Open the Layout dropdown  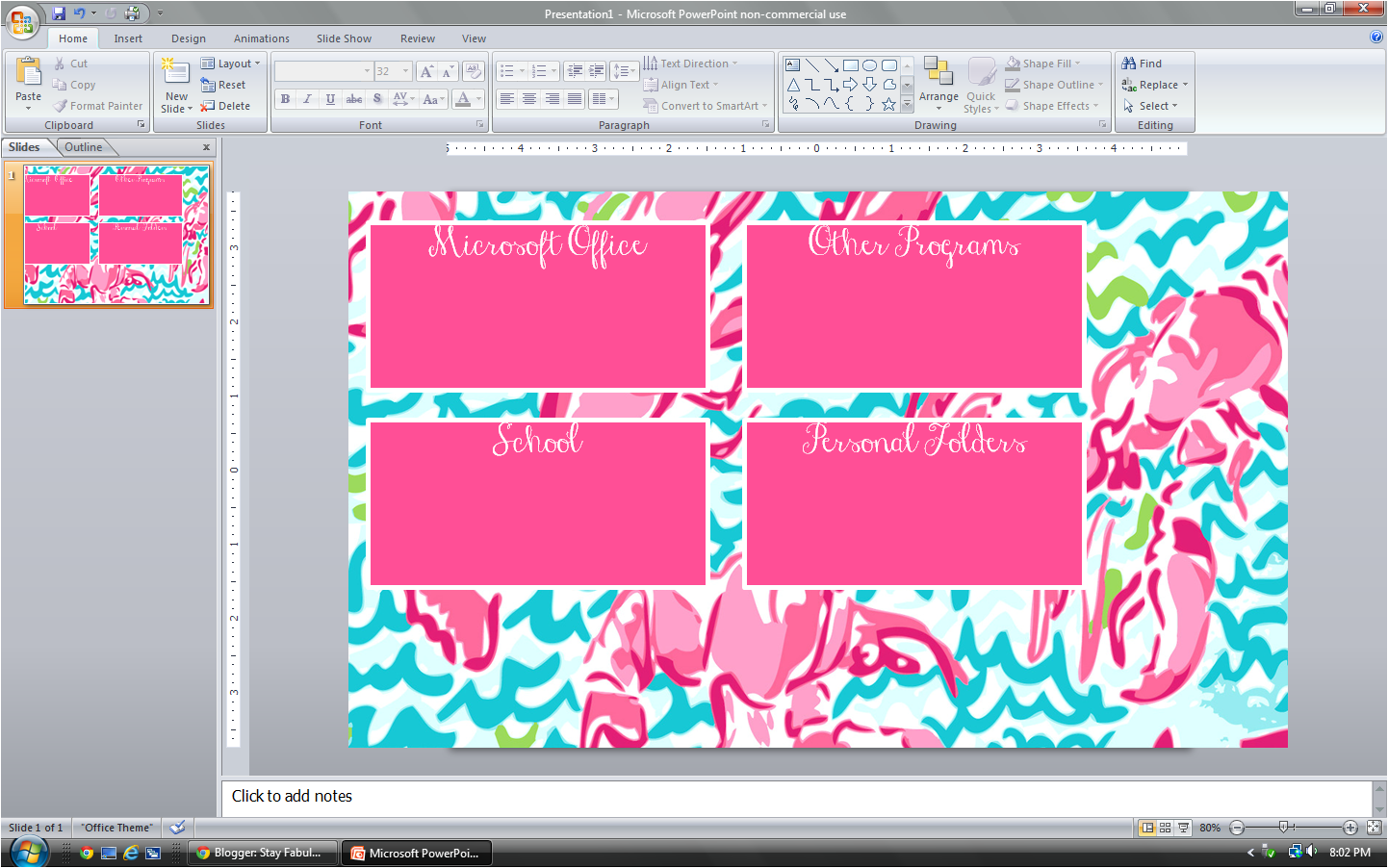point(231,64)
